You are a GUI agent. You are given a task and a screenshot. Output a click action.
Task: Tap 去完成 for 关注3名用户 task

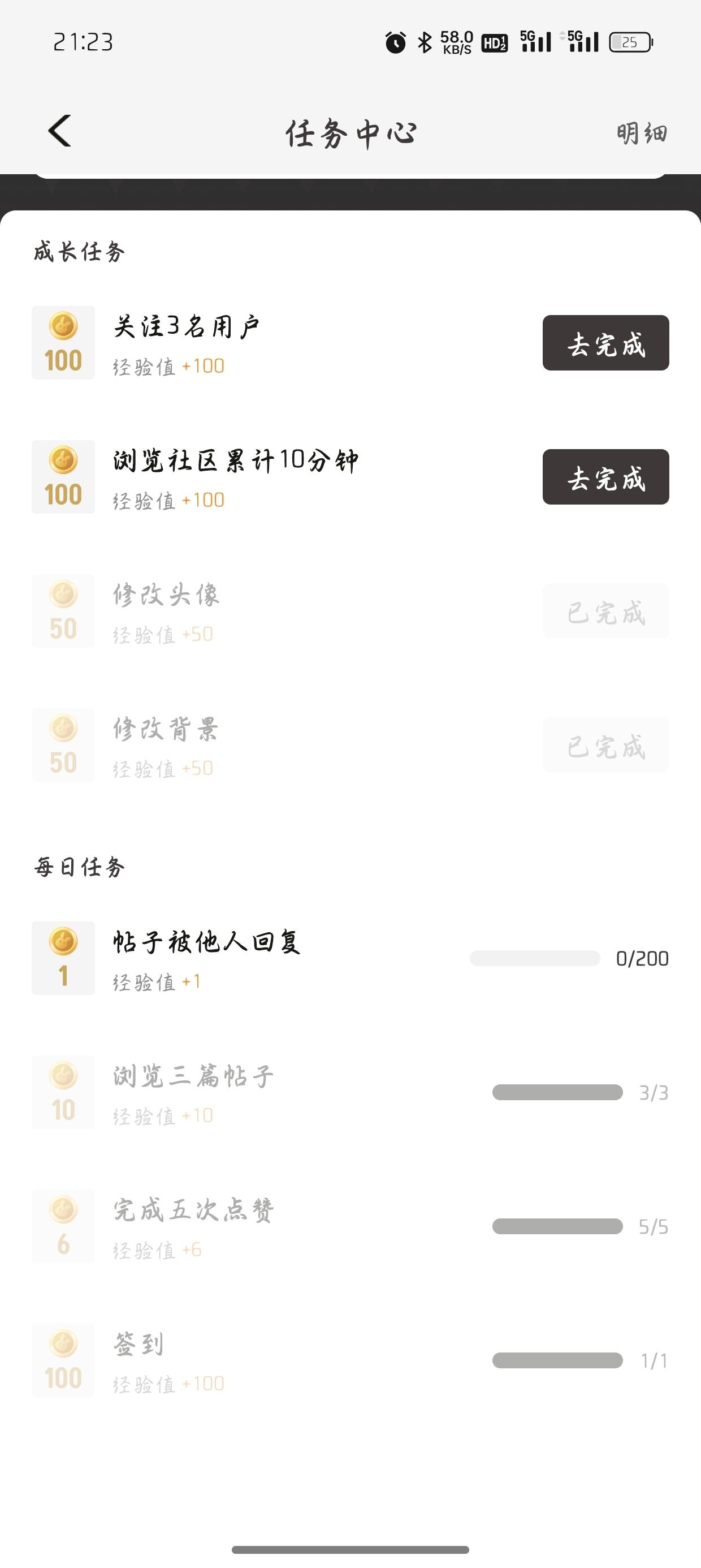point(605,343)
